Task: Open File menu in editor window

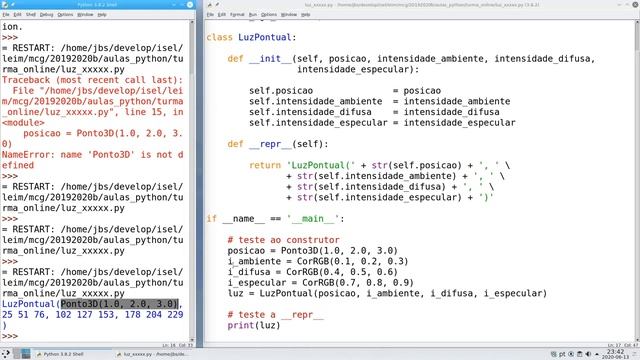Action: coord(210,14)
